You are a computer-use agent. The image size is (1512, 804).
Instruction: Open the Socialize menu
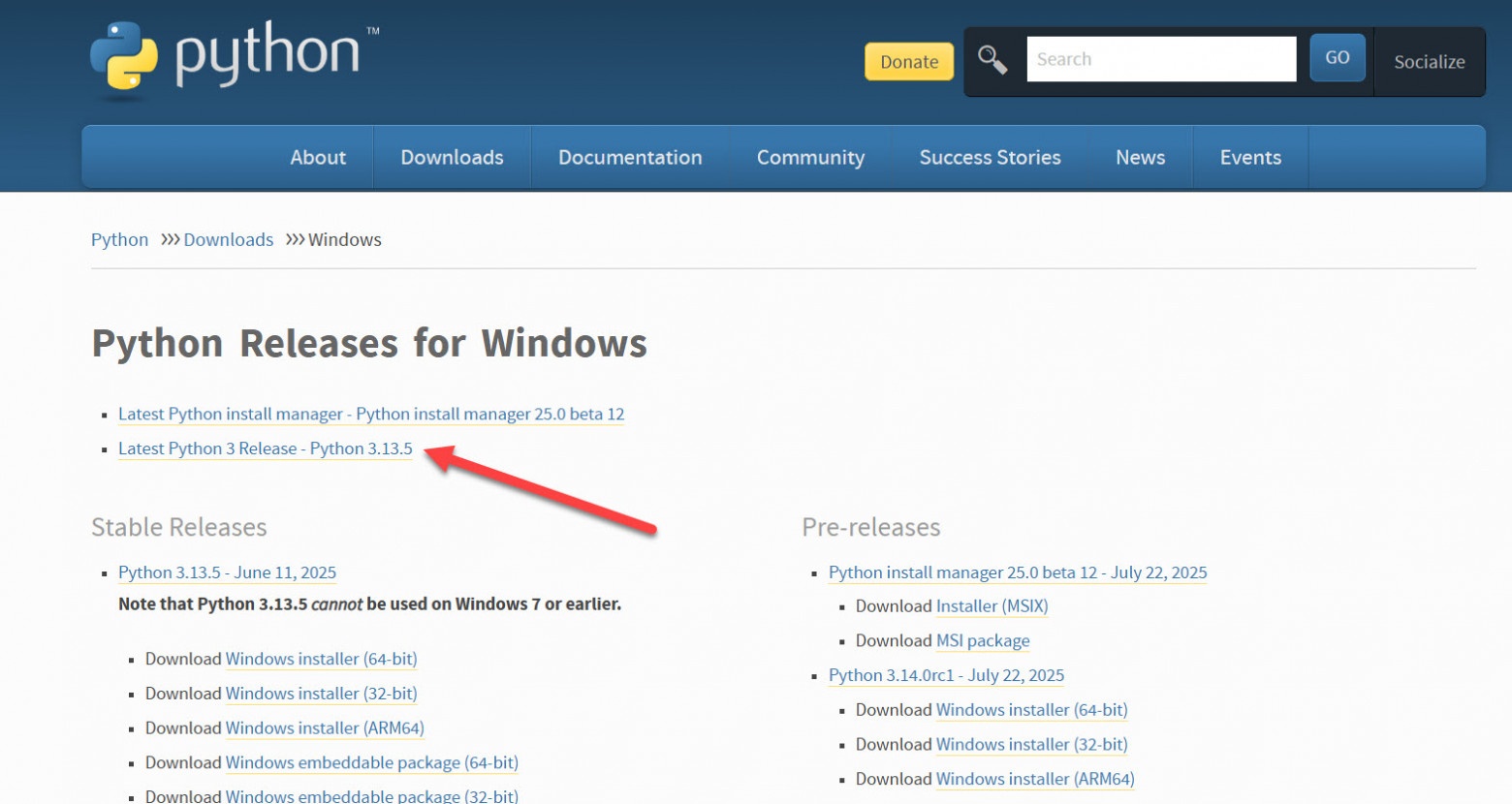coord(1429,62)
